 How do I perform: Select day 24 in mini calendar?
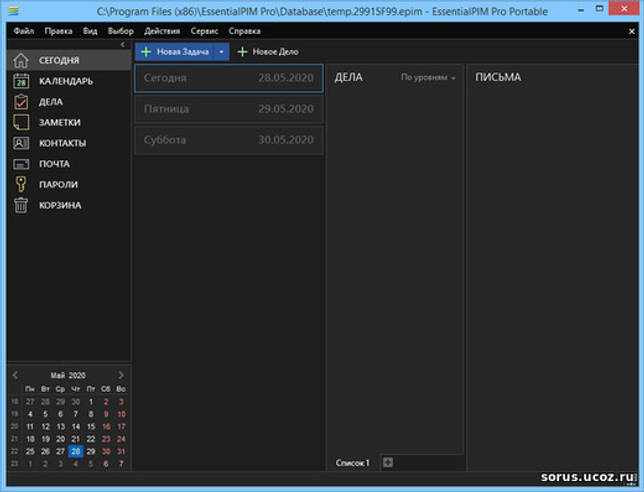tap(121, 439)
